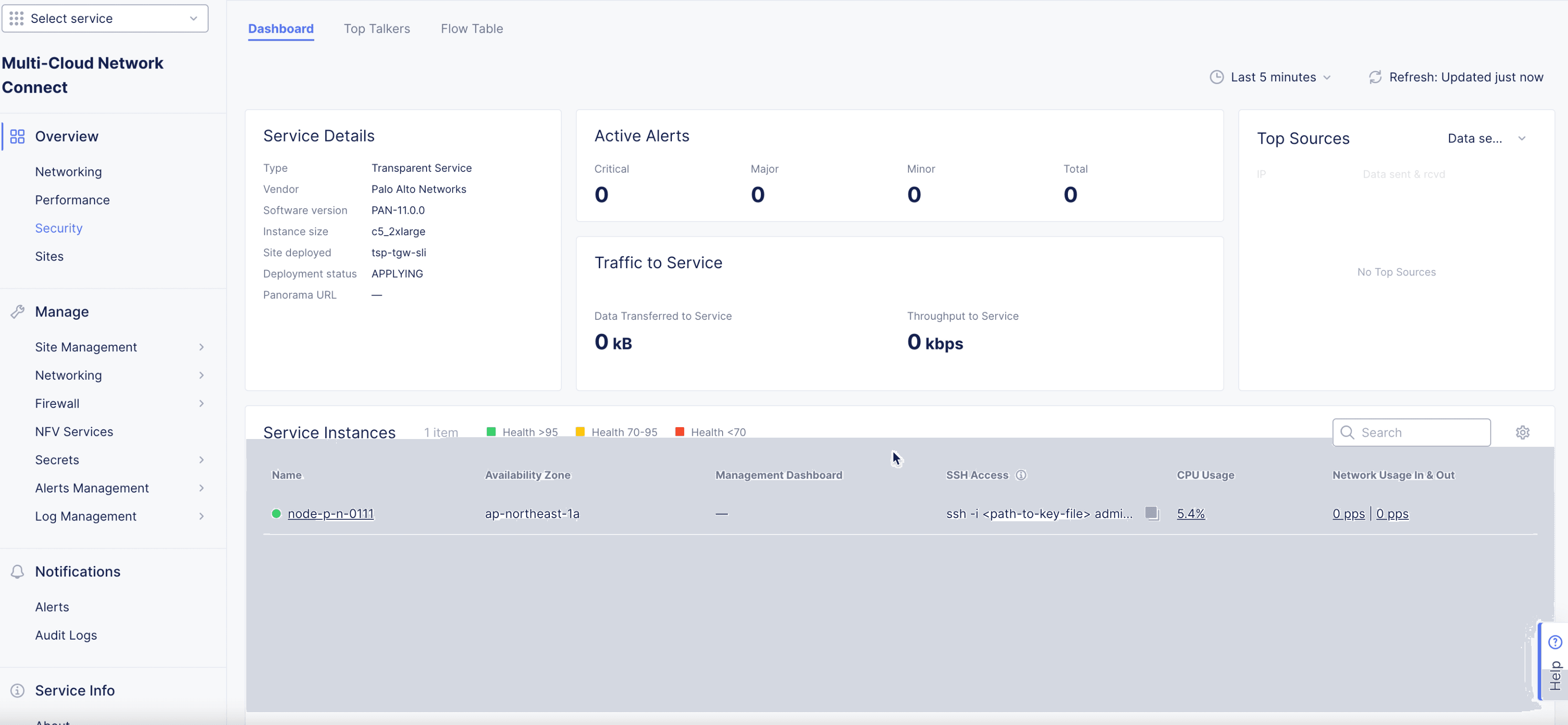The image size is (1568, 725).
Task: Select the Top Talkers tab
Action: coord(376,28)
